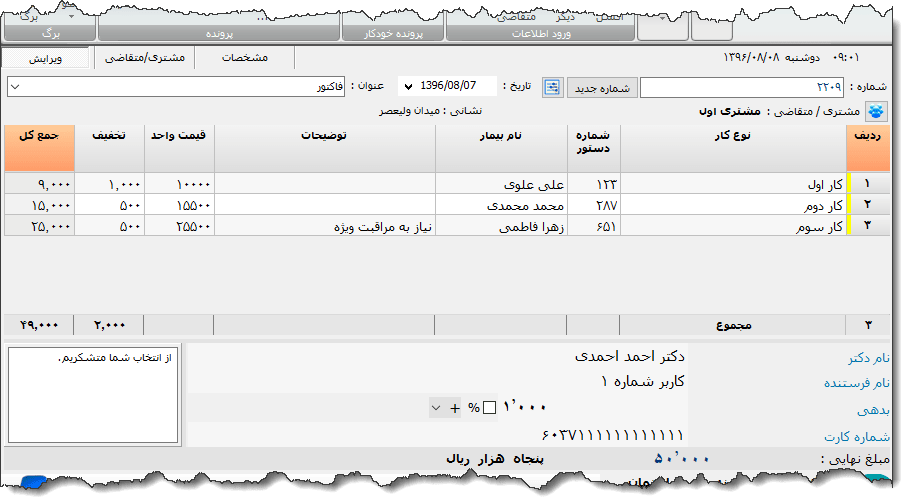Click the جمع کل column header
This screenshot has height=498, width=902.
click(x=39, y=148)
